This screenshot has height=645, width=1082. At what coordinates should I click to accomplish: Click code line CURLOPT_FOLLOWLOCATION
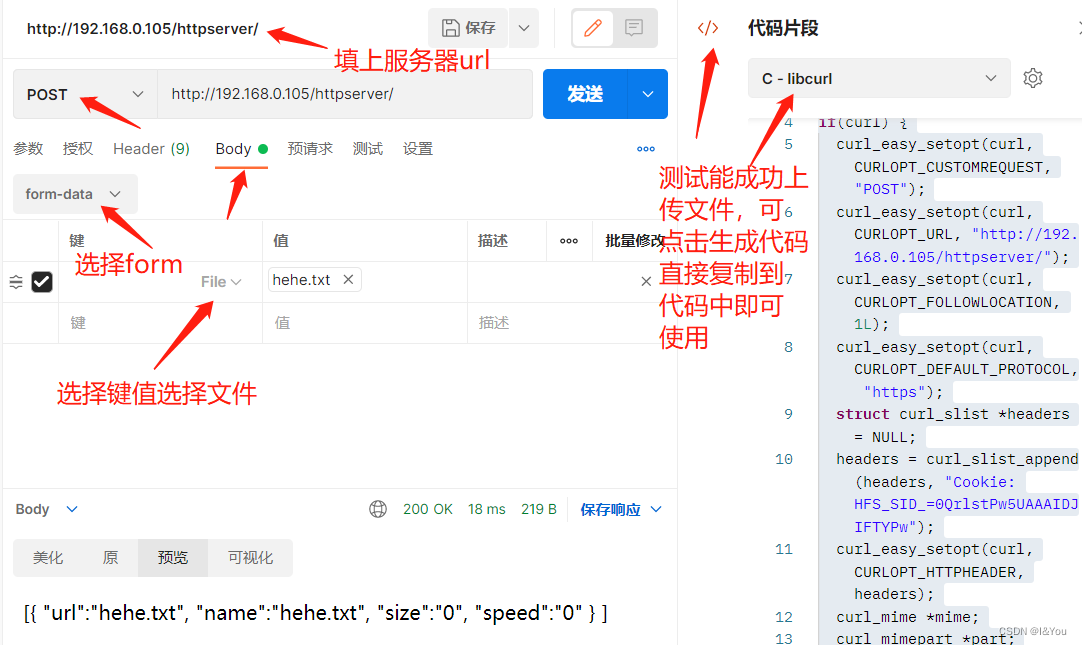coord(956,302)
